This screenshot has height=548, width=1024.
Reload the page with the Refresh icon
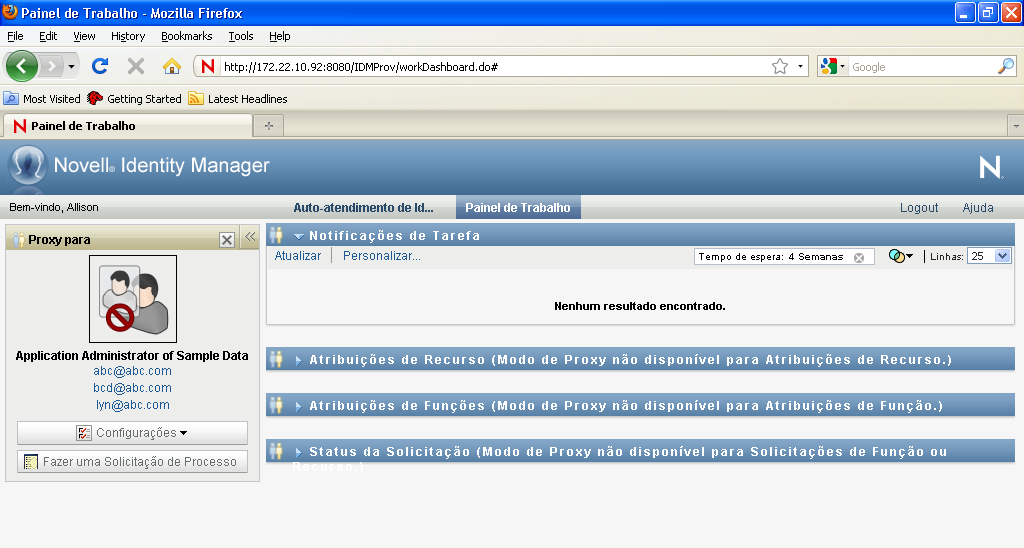100,66
